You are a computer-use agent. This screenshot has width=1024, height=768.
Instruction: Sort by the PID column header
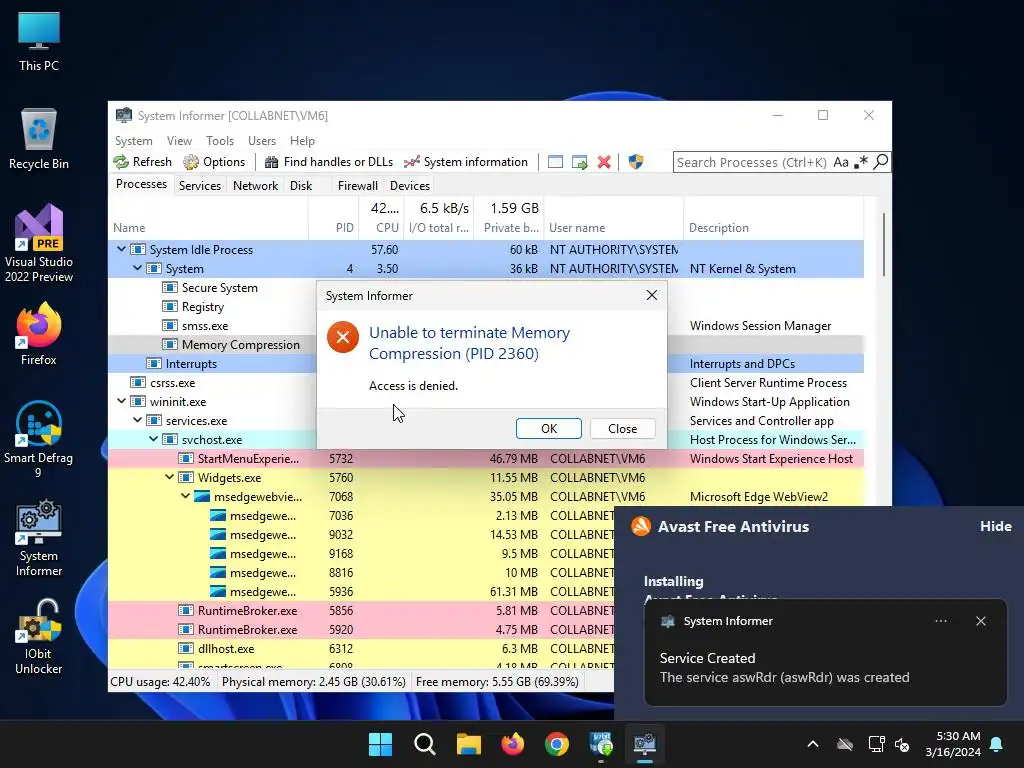coord(344,228)
